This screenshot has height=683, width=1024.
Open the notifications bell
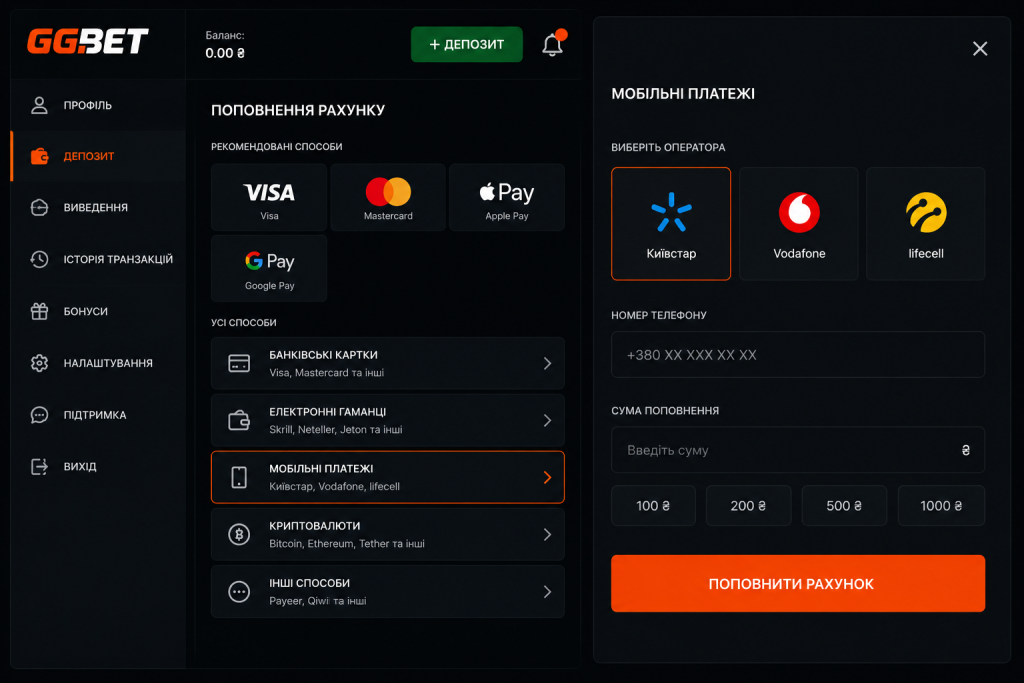552,44
